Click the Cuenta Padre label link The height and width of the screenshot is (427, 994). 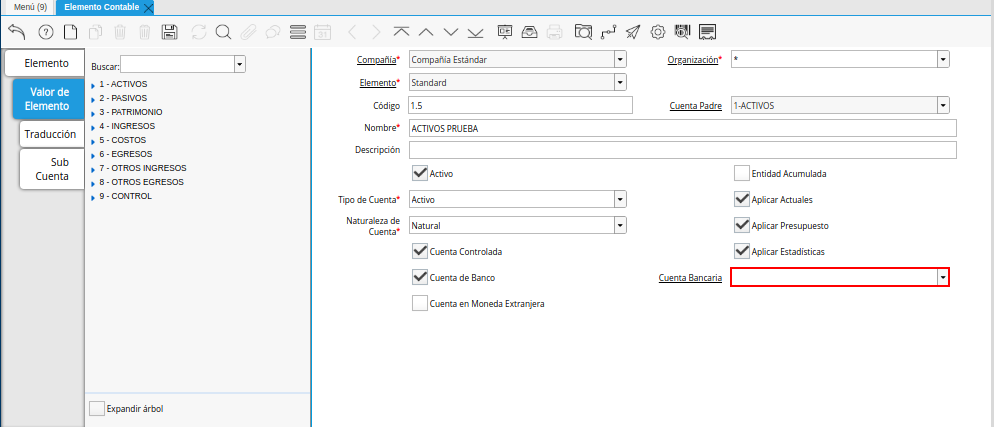pos(695,105)
